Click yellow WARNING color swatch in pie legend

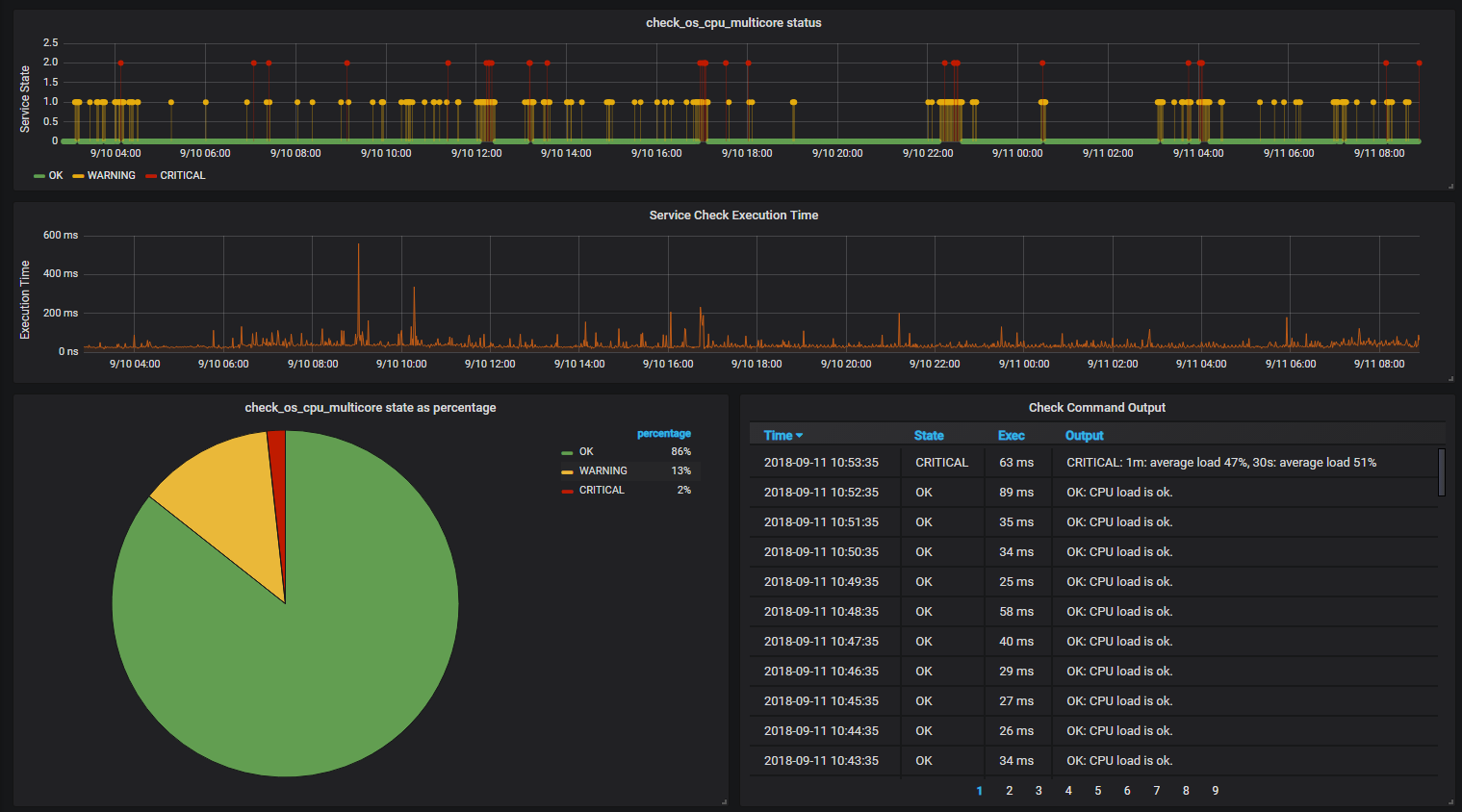tap(567, 471)
